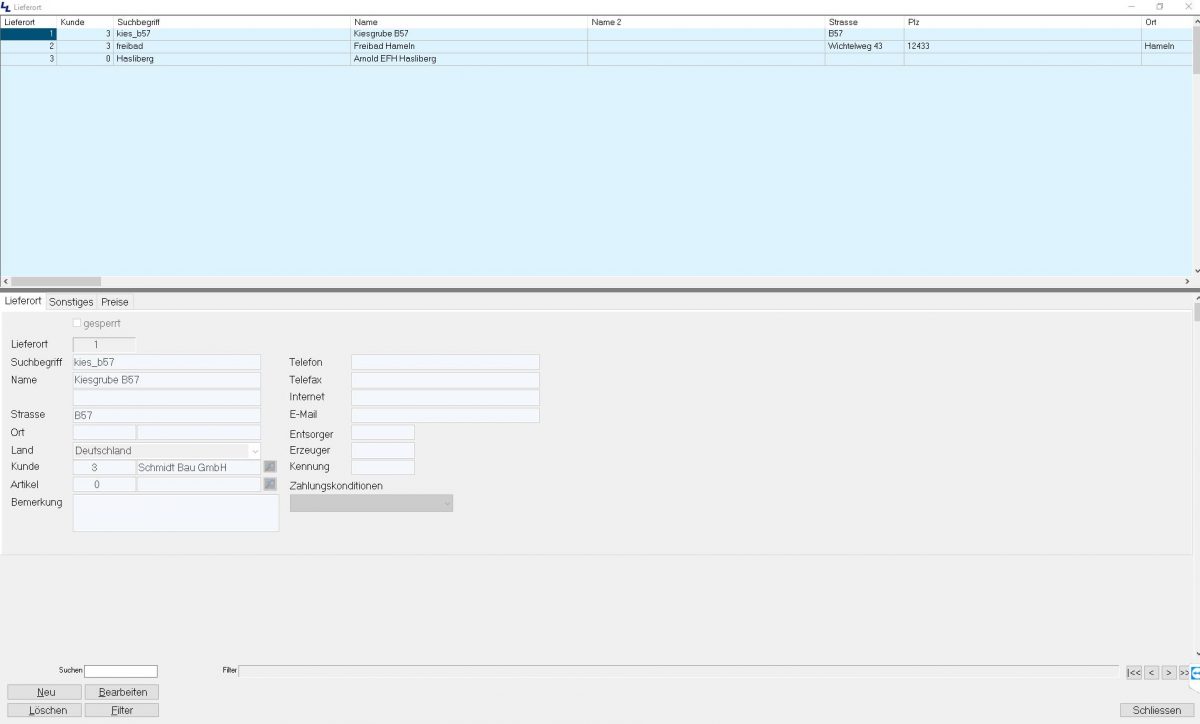Click the Schliessen button

click(x=1156, y=710)
